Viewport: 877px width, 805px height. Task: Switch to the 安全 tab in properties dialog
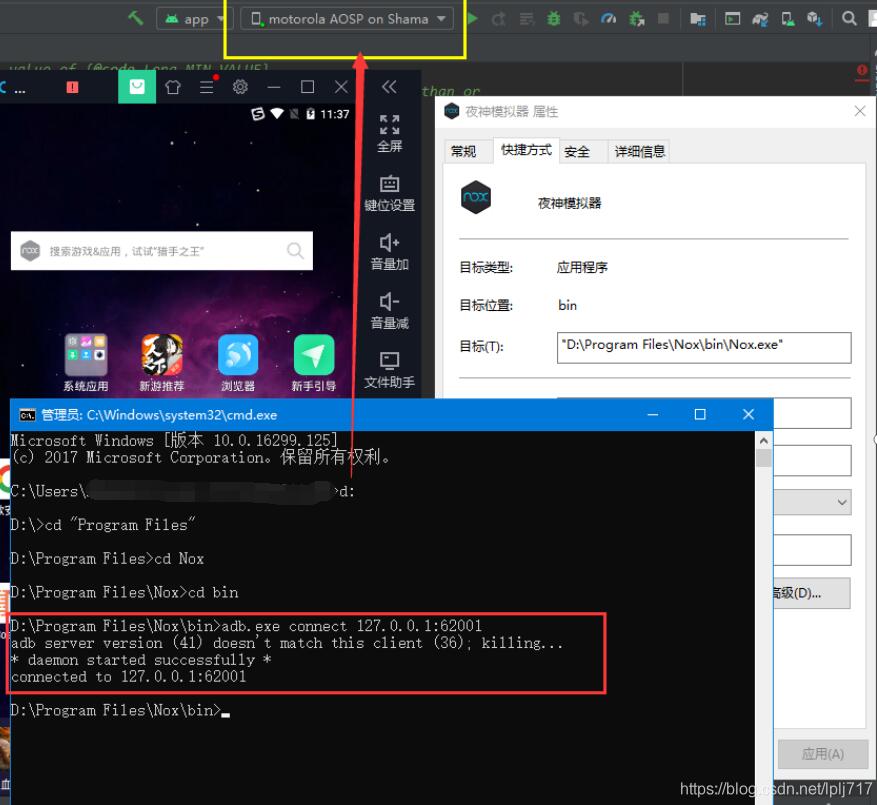click(577, 152)
